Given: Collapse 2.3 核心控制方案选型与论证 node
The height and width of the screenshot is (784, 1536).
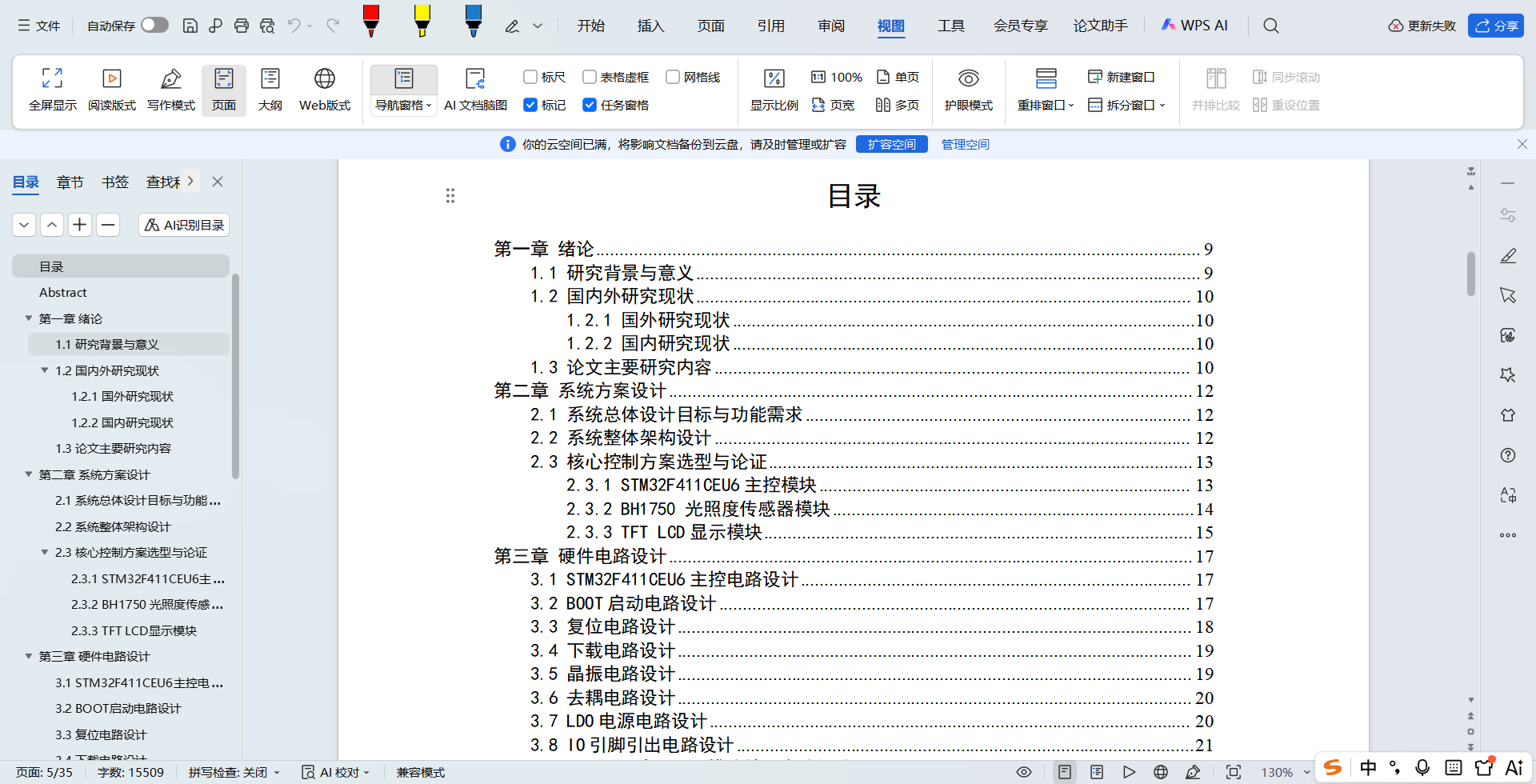Looking at the screenshot, I should click(x=45, y=552).
